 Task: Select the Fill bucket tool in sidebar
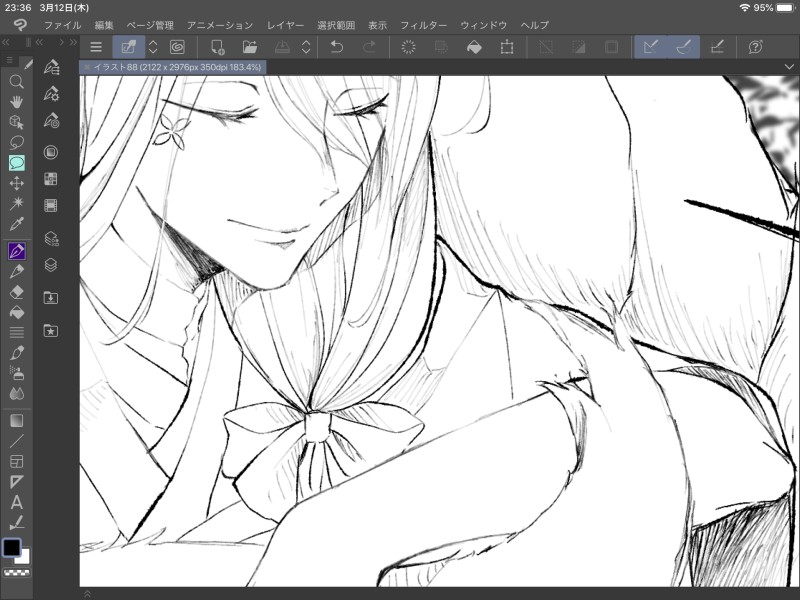[16, 312]
